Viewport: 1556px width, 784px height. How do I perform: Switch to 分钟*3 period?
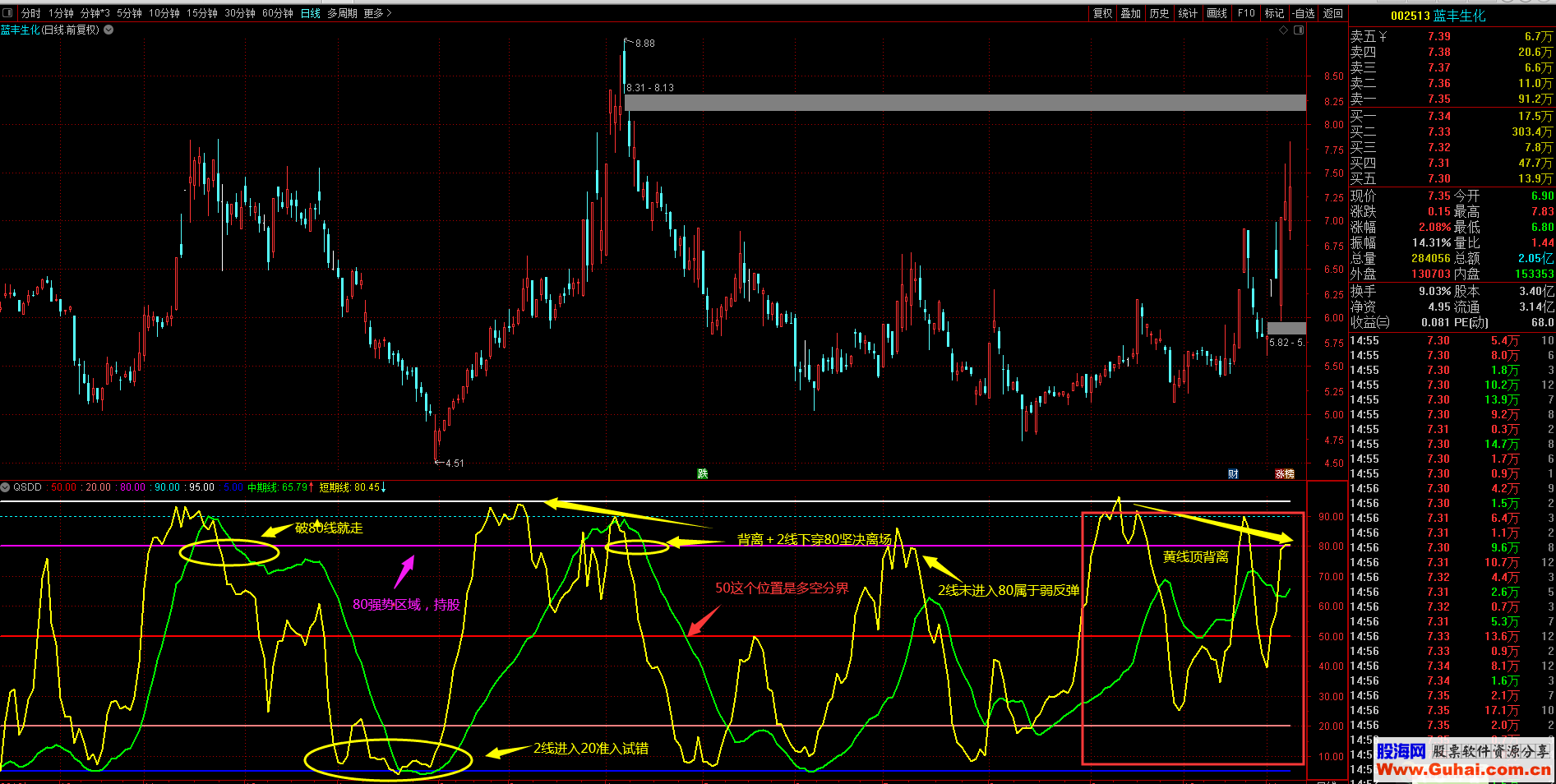(x=95, y=13)
